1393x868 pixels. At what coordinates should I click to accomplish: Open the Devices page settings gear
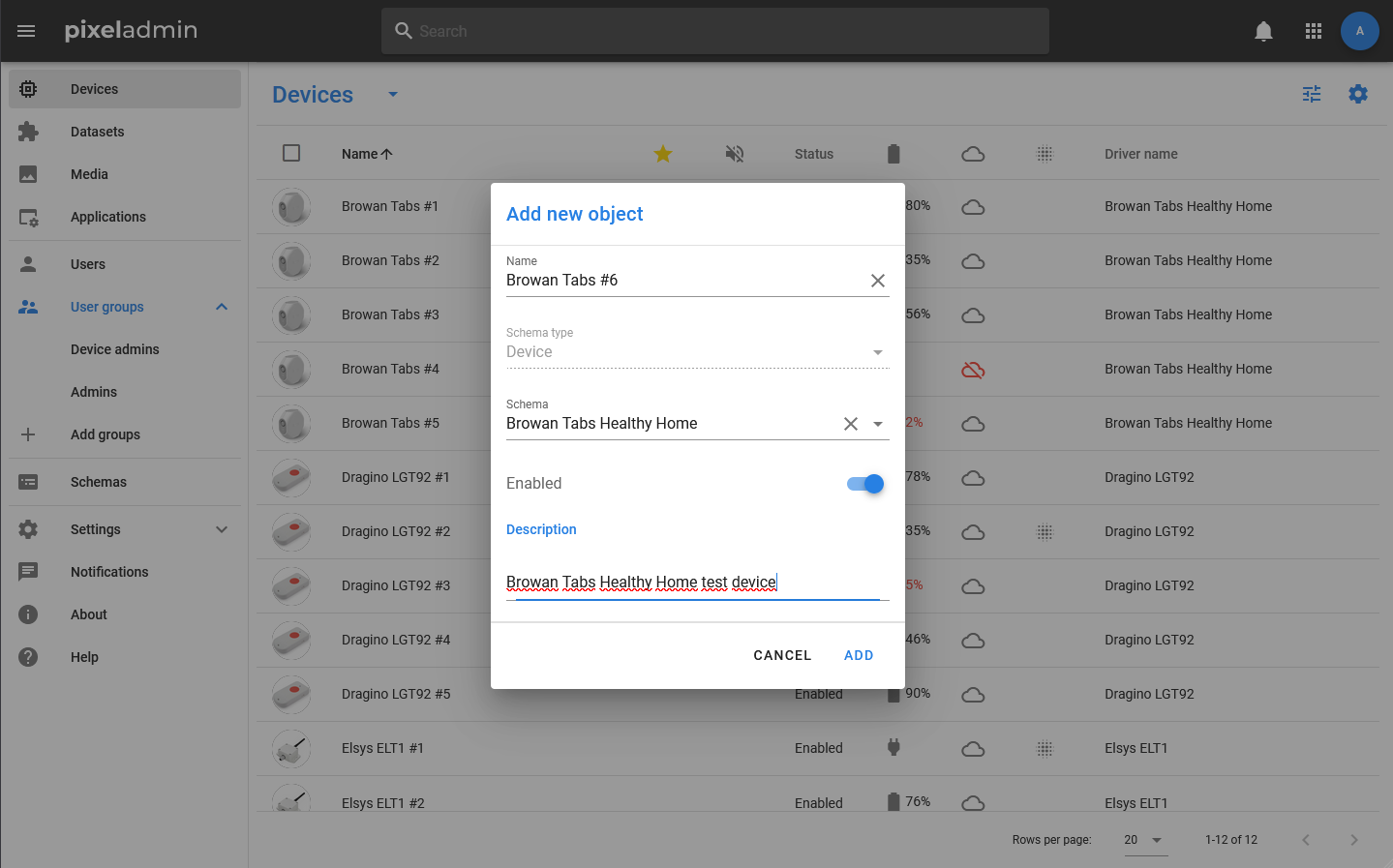(x=1358, y=94)
